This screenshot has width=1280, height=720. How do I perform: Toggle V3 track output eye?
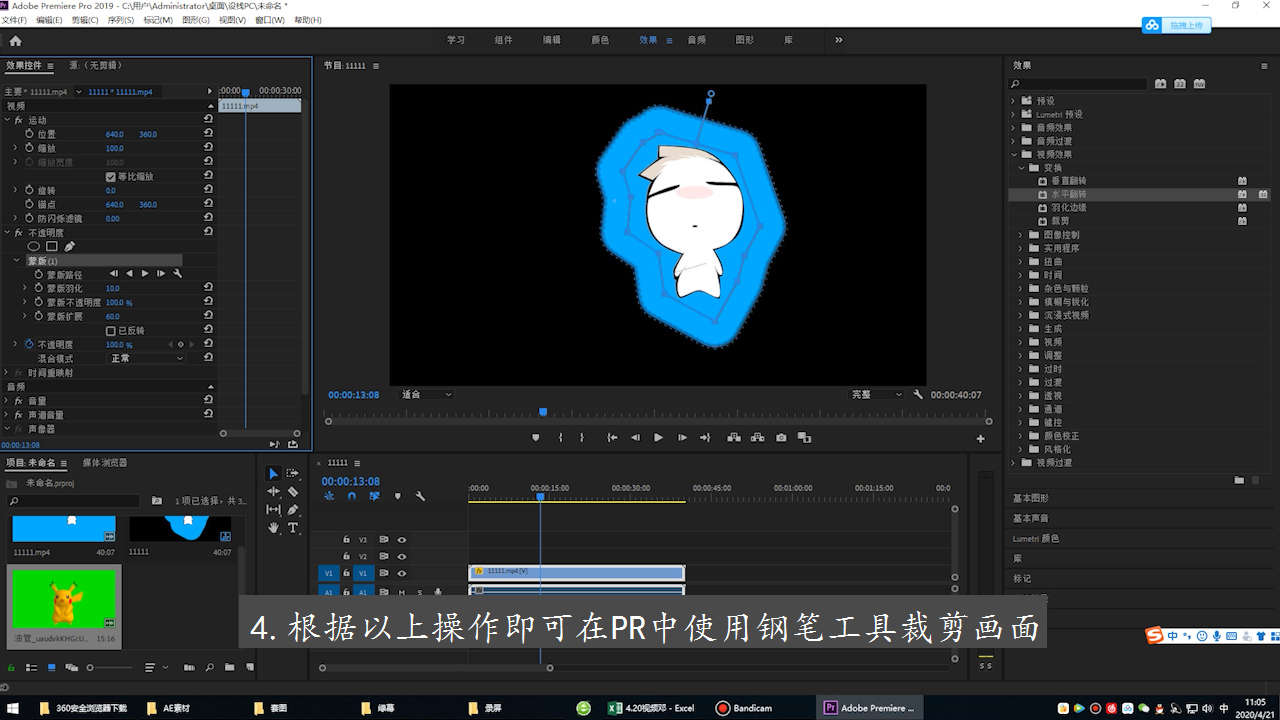(x=401, y=539)
